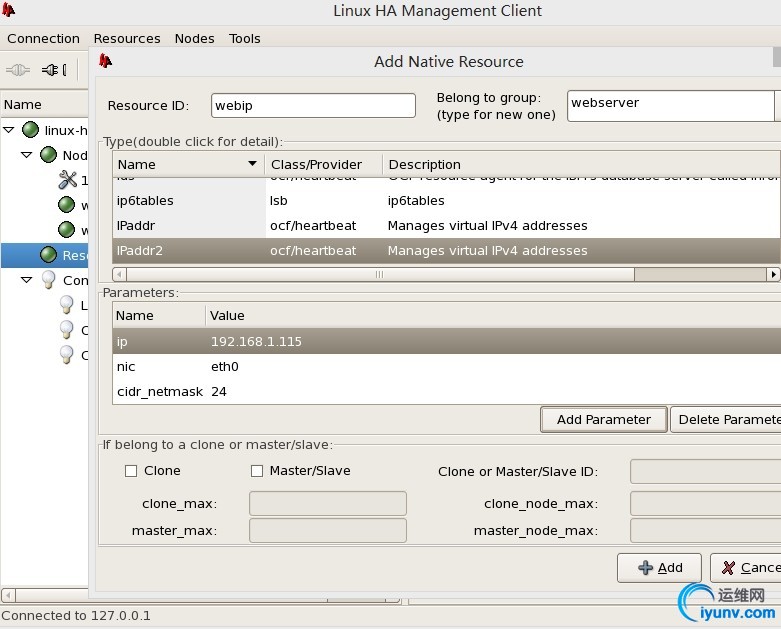Click the green Nodes status icon
This screenshot has height=629, width=781.
pyautogui.click(x=48, y=155)
